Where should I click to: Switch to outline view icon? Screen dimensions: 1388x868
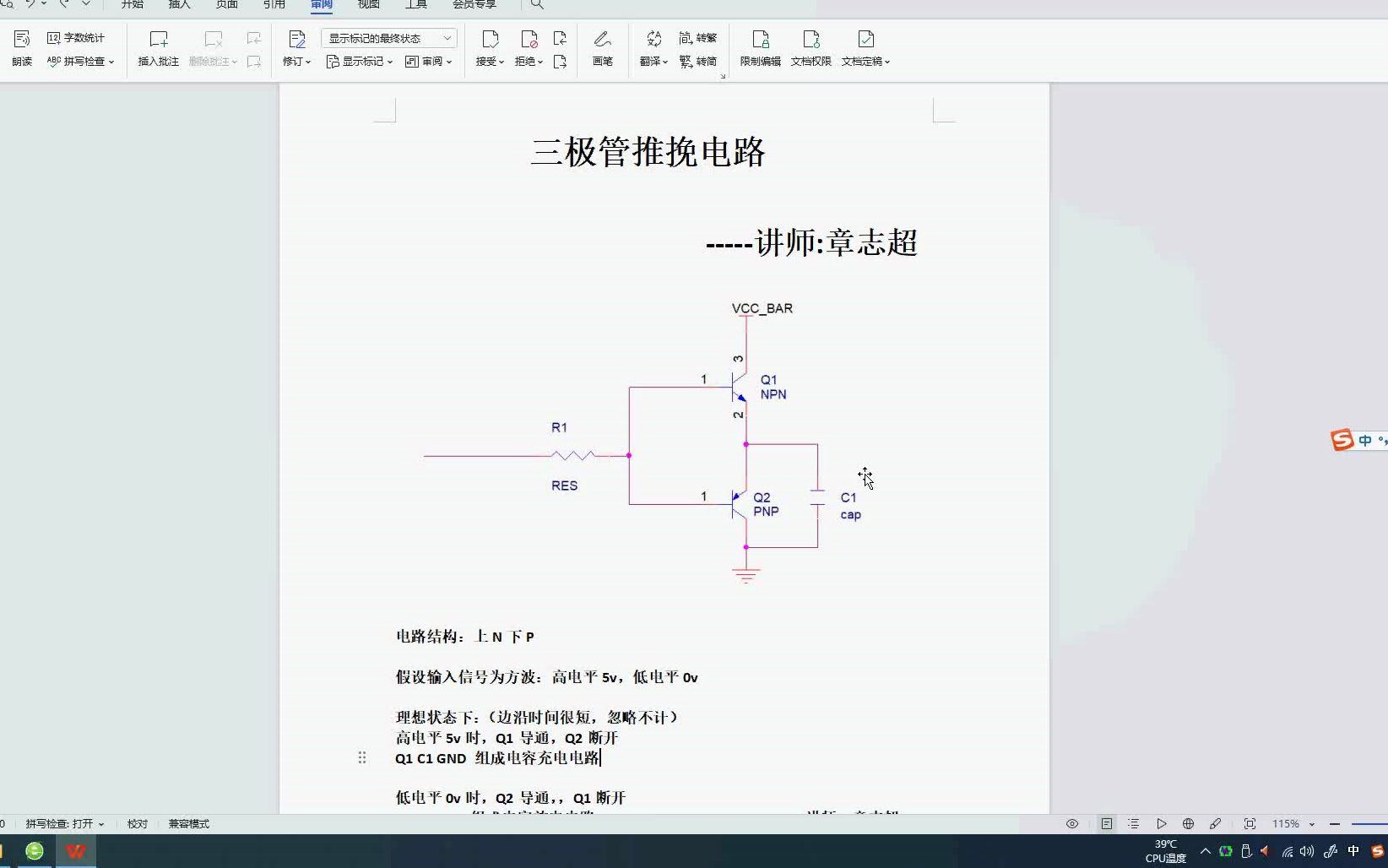[x=1133, y=824]
